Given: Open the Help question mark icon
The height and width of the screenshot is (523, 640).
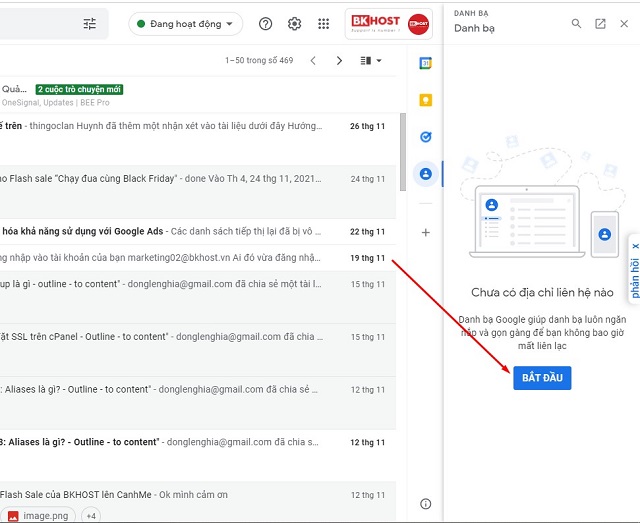Looking at the screenshot, I should click(x=265, y=24).
